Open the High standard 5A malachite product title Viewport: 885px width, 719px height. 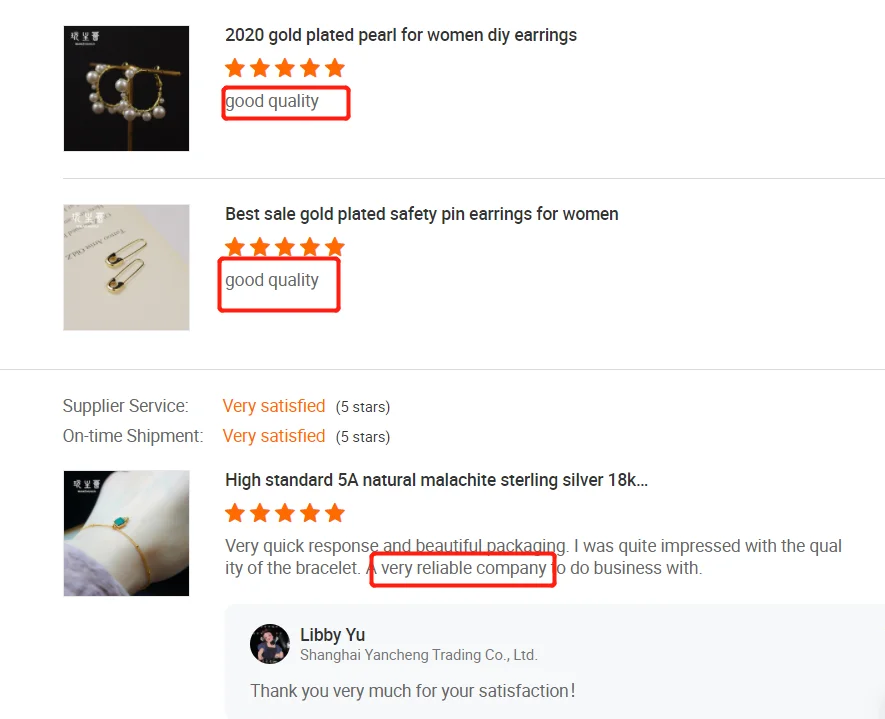436,480
